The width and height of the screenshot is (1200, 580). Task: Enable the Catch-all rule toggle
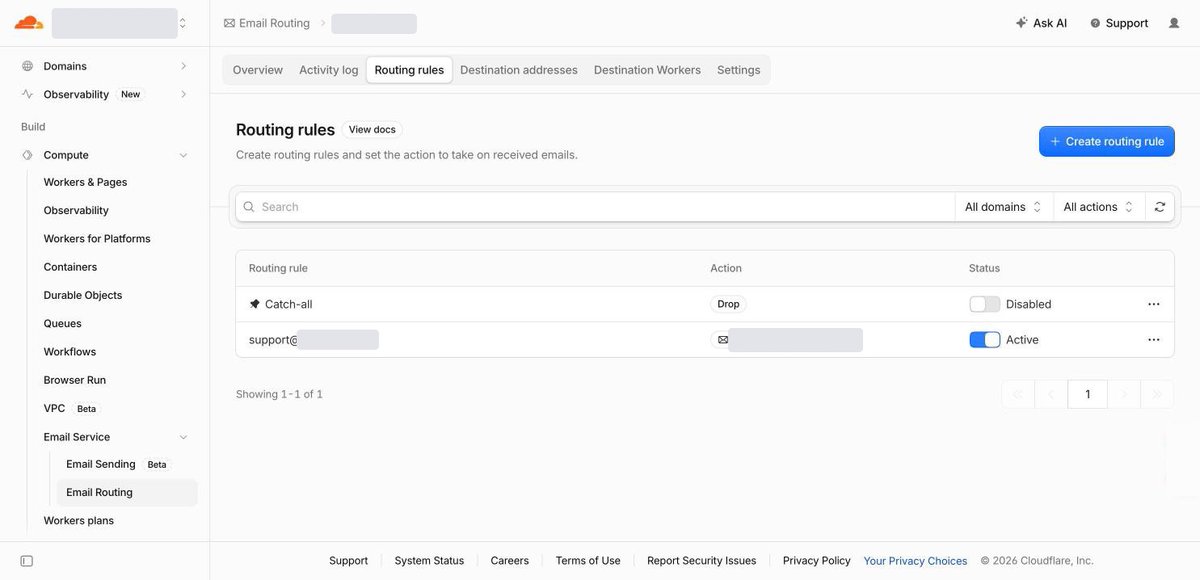tap(985, 304)
